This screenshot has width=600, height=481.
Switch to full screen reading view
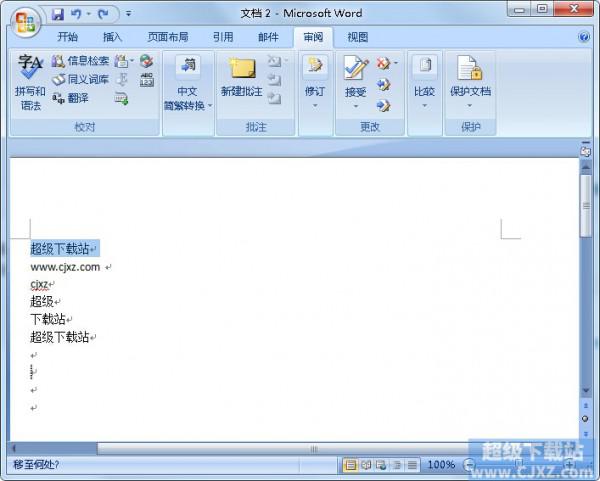click(366, 465)
